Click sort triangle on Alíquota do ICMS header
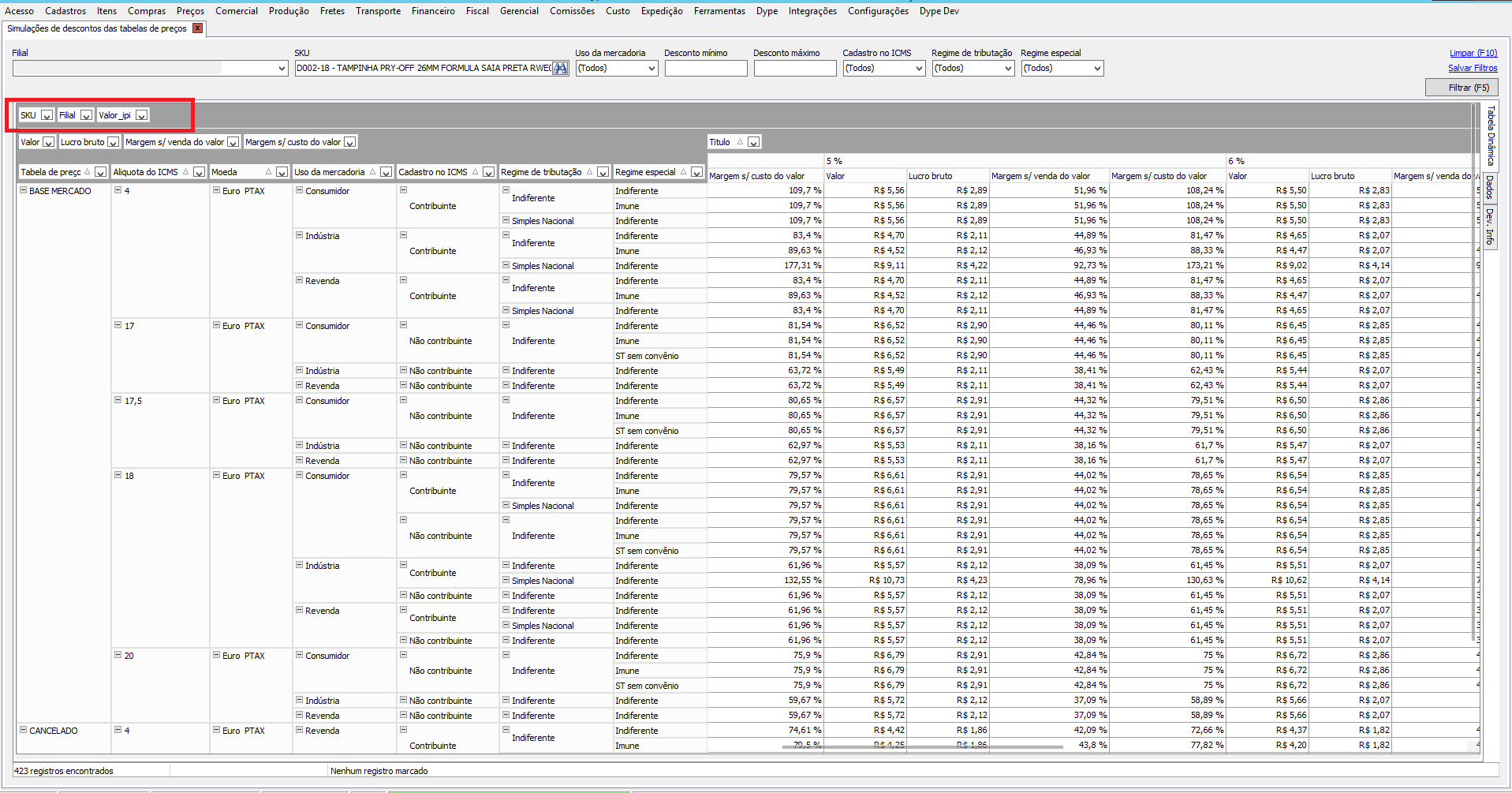The image size is (1512, 793). point(186,171)
